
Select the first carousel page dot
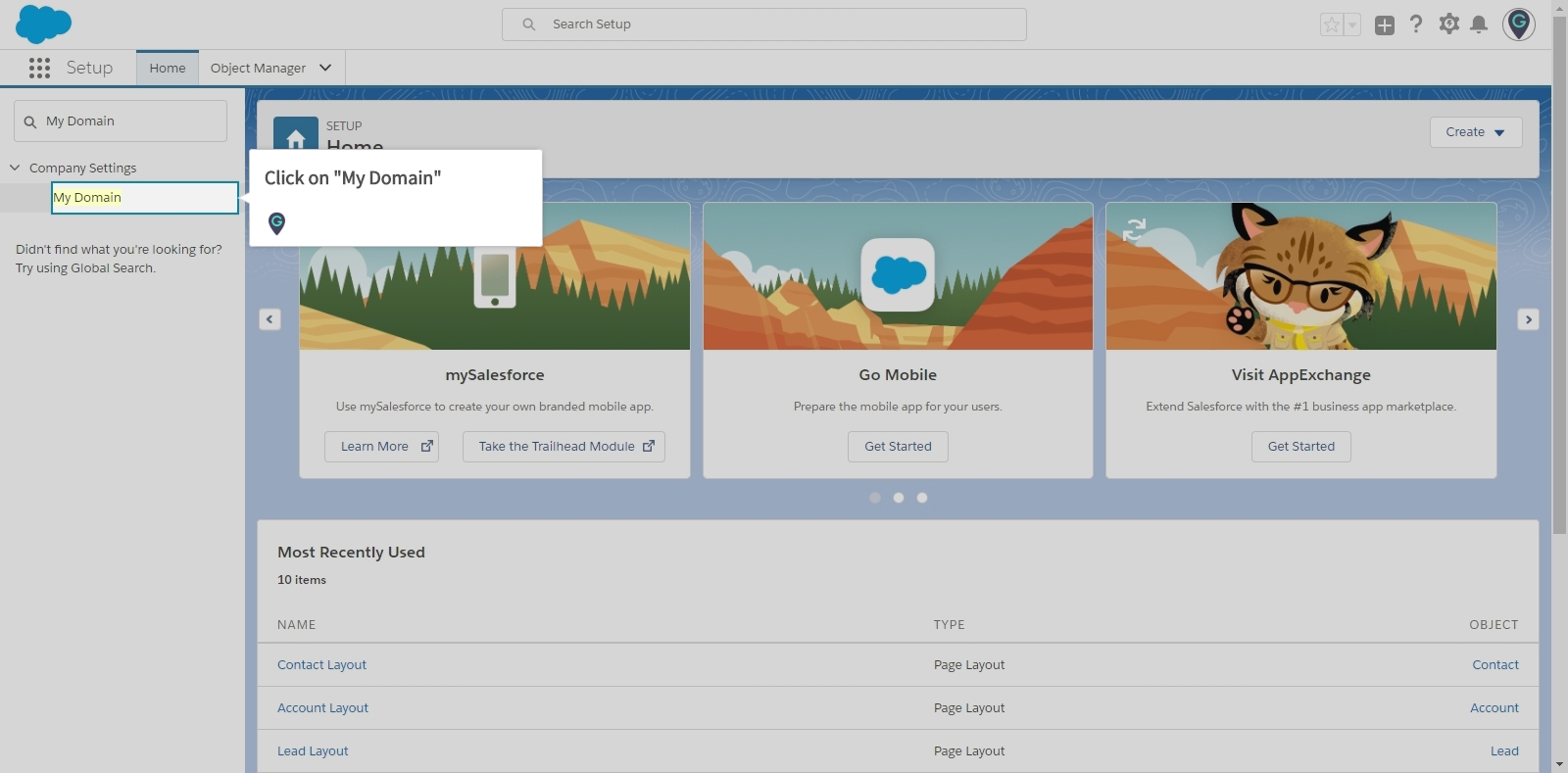(x=875, y=498)
